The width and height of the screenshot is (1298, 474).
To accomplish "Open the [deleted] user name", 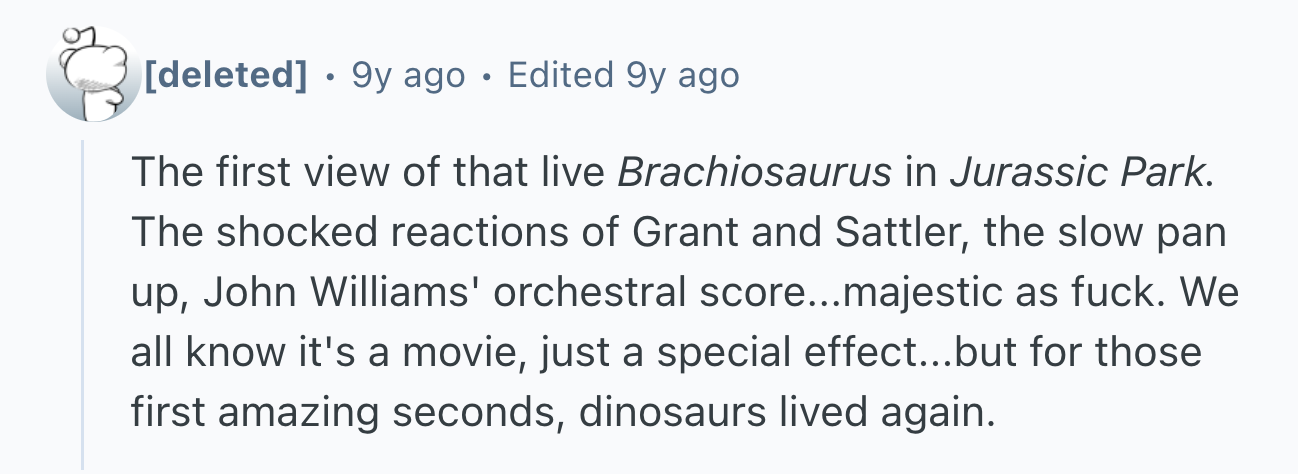I will (225, 74).
